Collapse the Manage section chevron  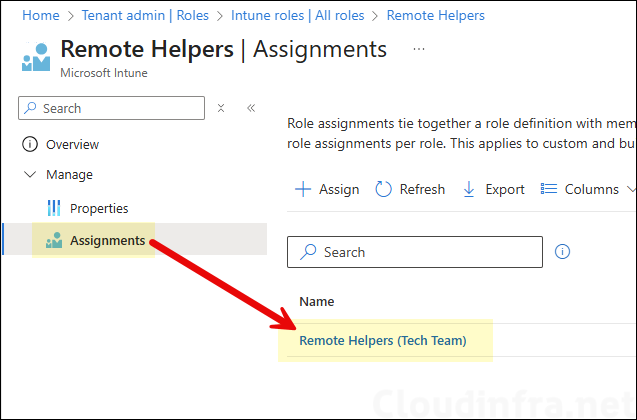(x=29, y=175)
